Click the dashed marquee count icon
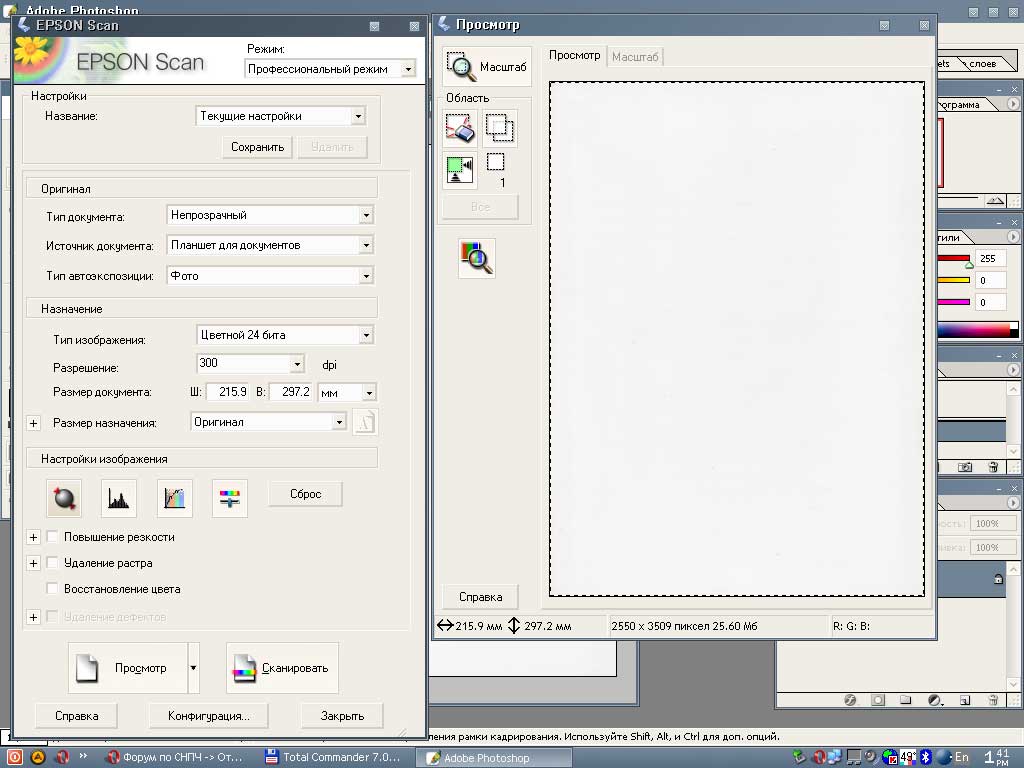1024x768 pixels. click(x=496, y=162)
